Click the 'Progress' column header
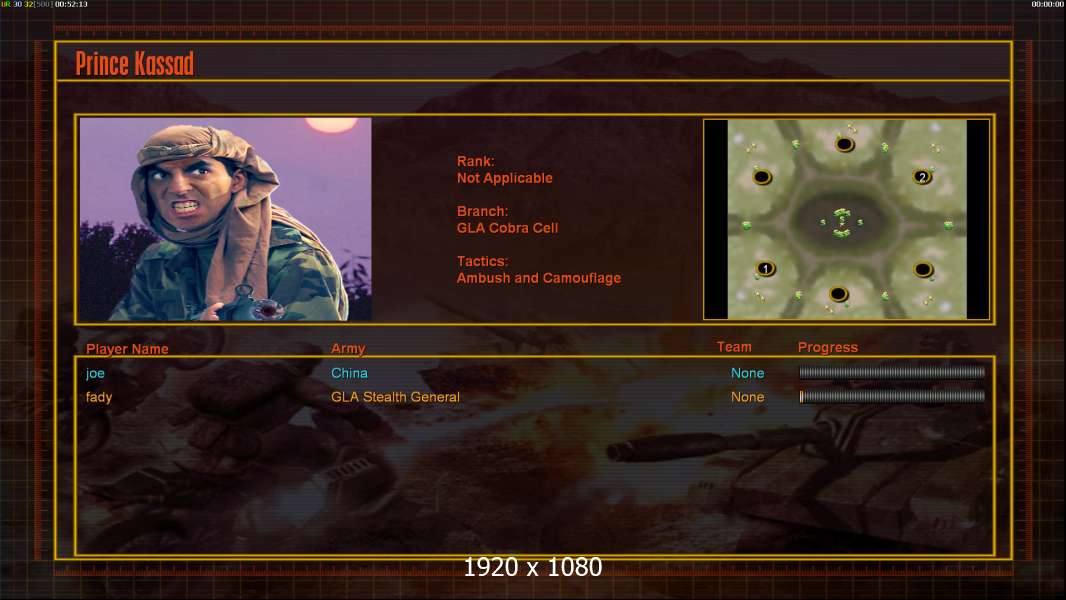The width and height of the screenshot is (1066, 600). [827, 347]
